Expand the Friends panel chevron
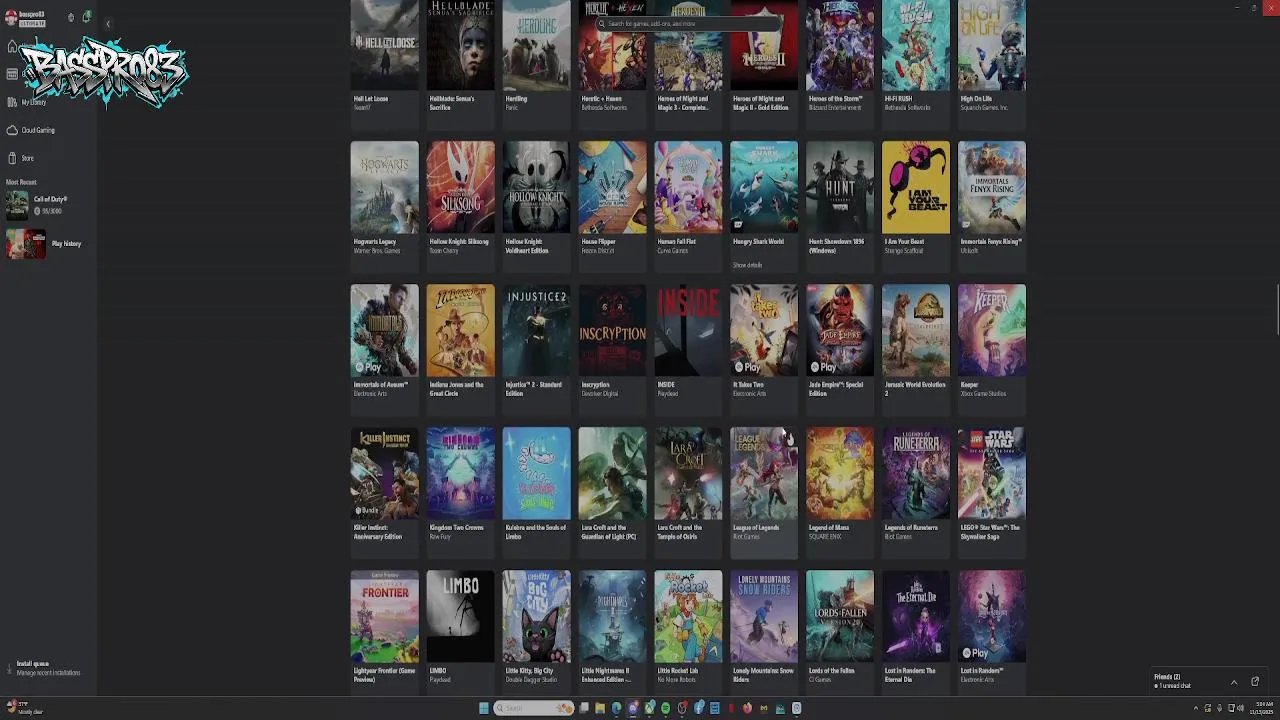This screenshot has height=720, width=1280. (x=1234, y=682)
